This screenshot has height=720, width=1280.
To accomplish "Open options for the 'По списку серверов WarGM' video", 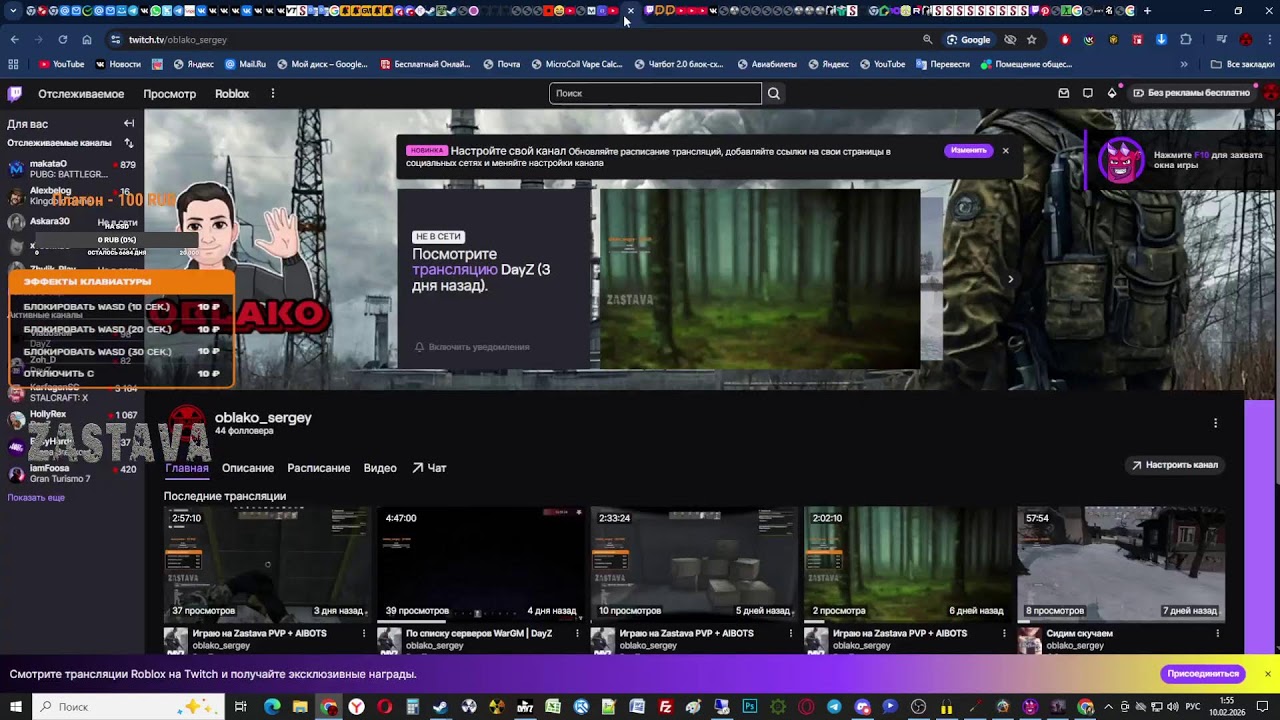I will coord(577,634).
